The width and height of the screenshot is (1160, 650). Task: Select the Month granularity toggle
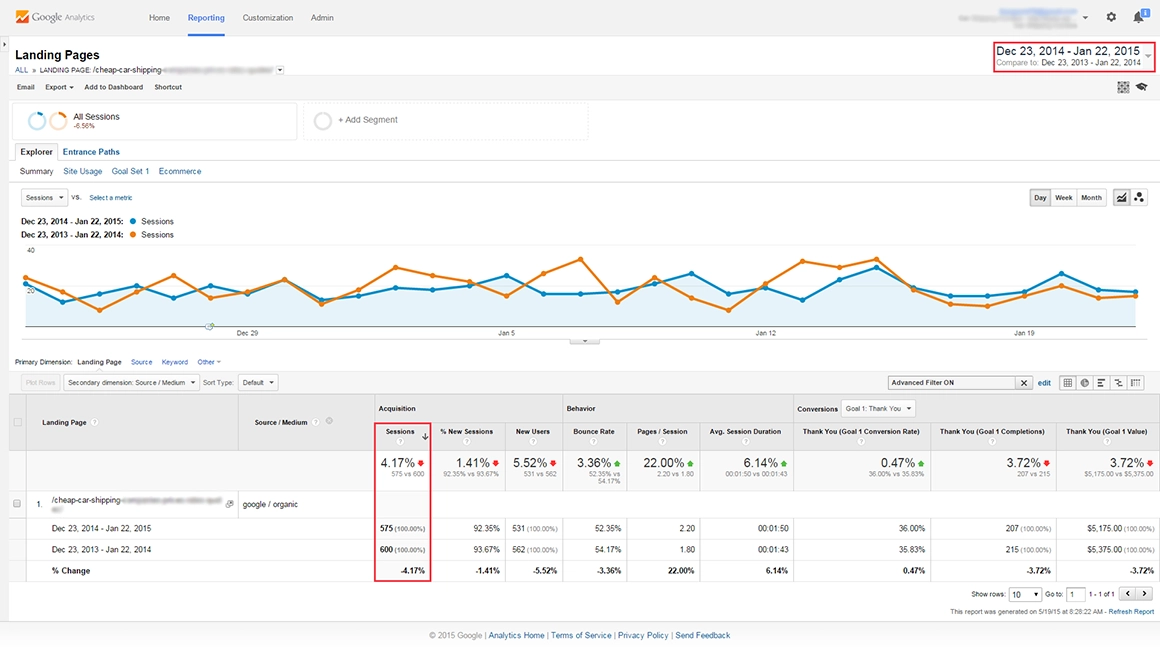pyautogui.click(x=1091, y=197)
